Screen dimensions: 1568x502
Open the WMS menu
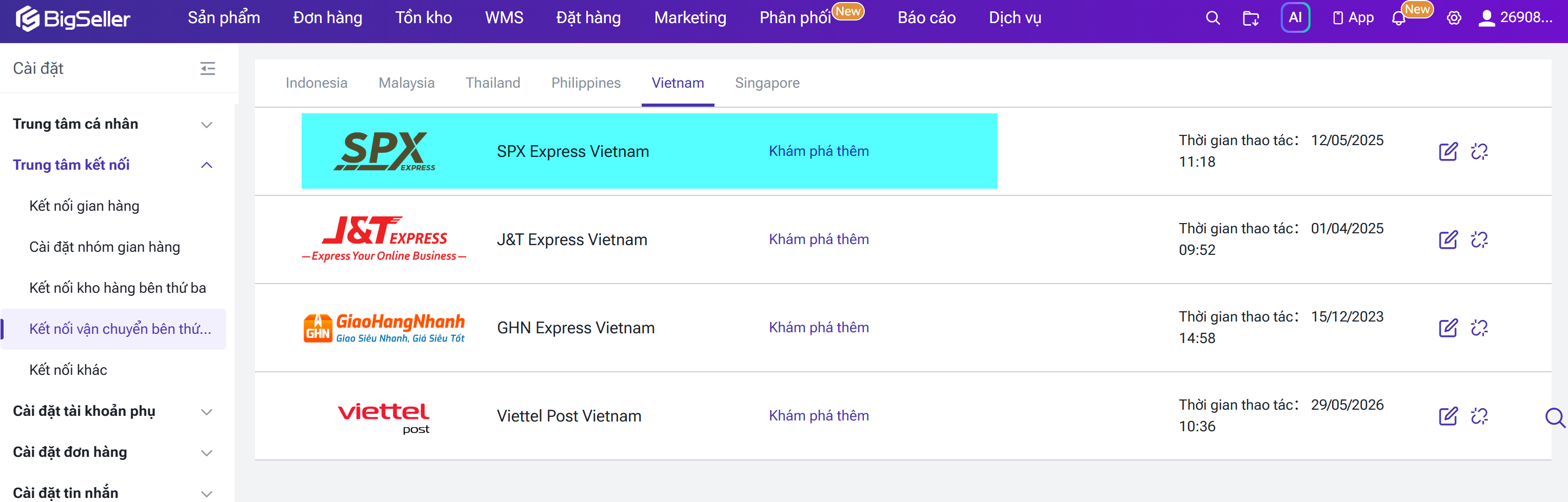coord(504,17)
